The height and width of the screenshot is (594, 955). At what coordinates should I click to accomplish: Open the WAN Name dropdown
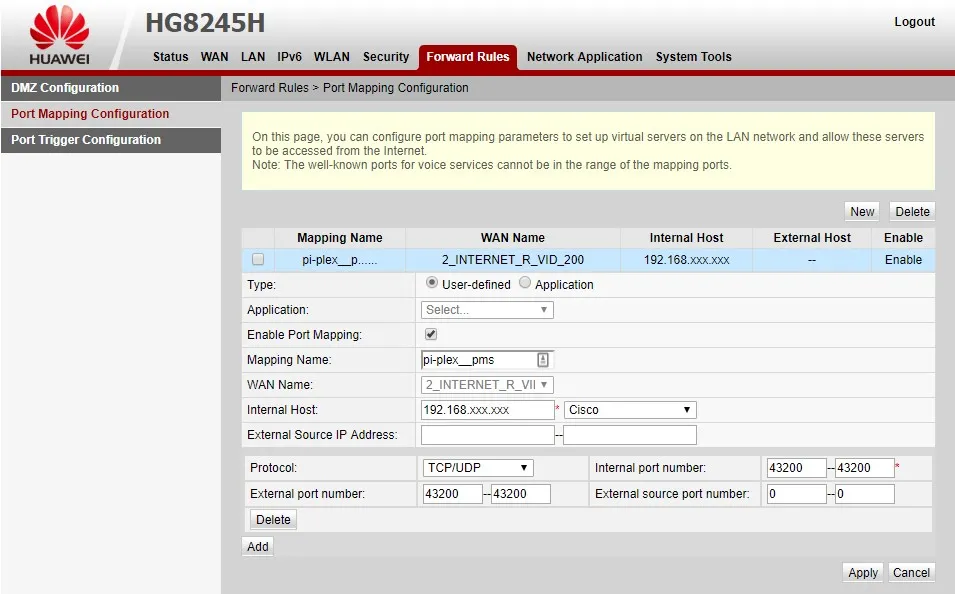pyautogui.click(x=487, y=385)
